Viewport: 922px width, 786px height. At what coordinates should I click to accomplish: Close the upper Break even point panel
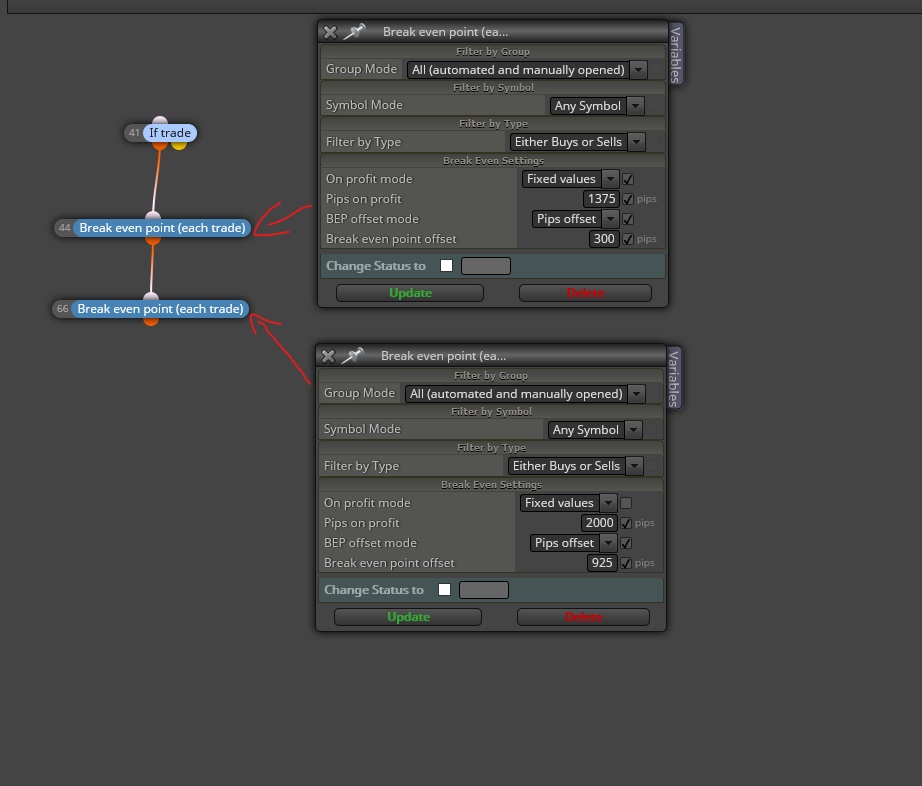pos(330,32)
